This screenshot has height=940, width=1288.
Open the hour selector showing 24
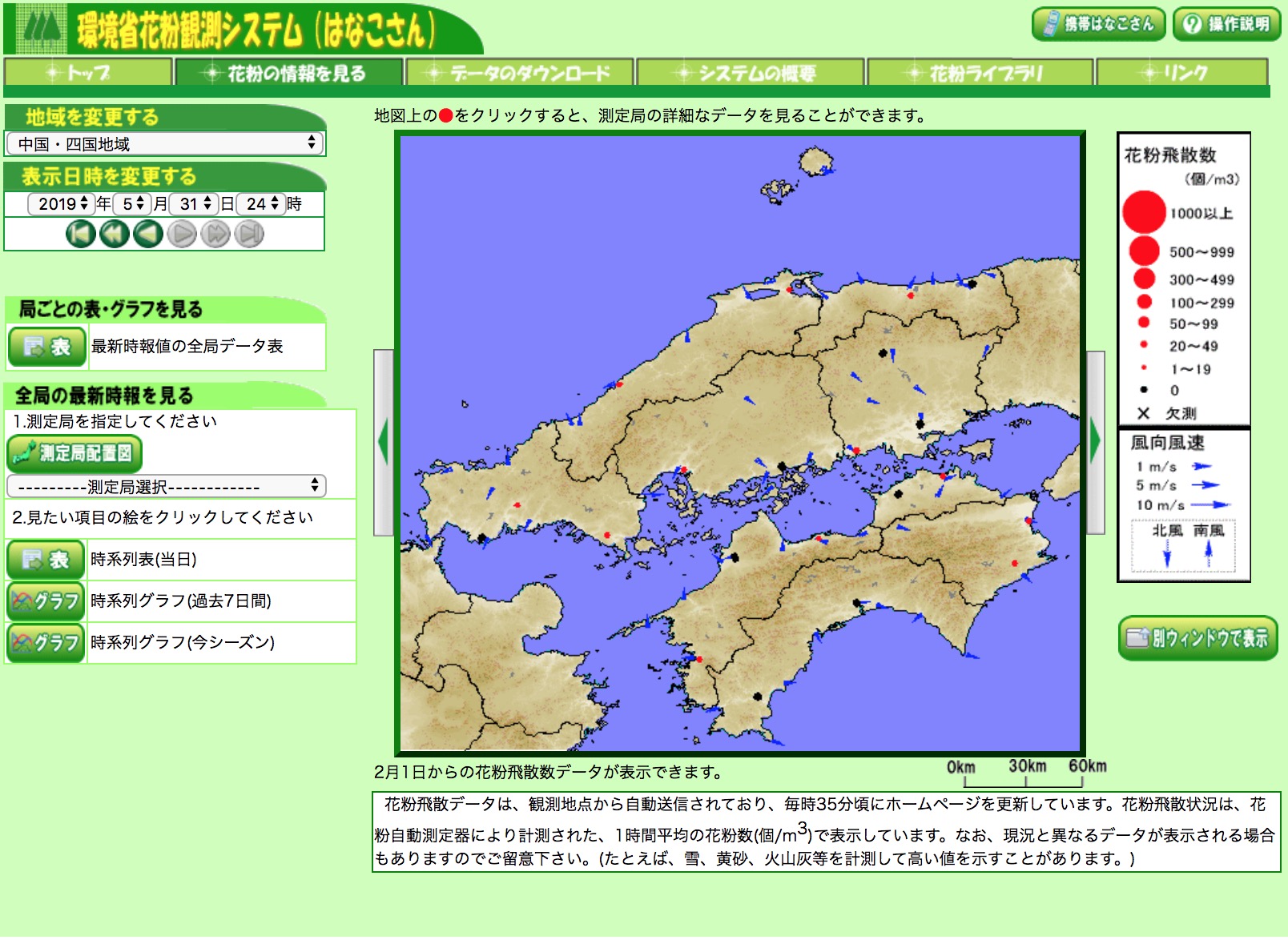pos(262,204)
